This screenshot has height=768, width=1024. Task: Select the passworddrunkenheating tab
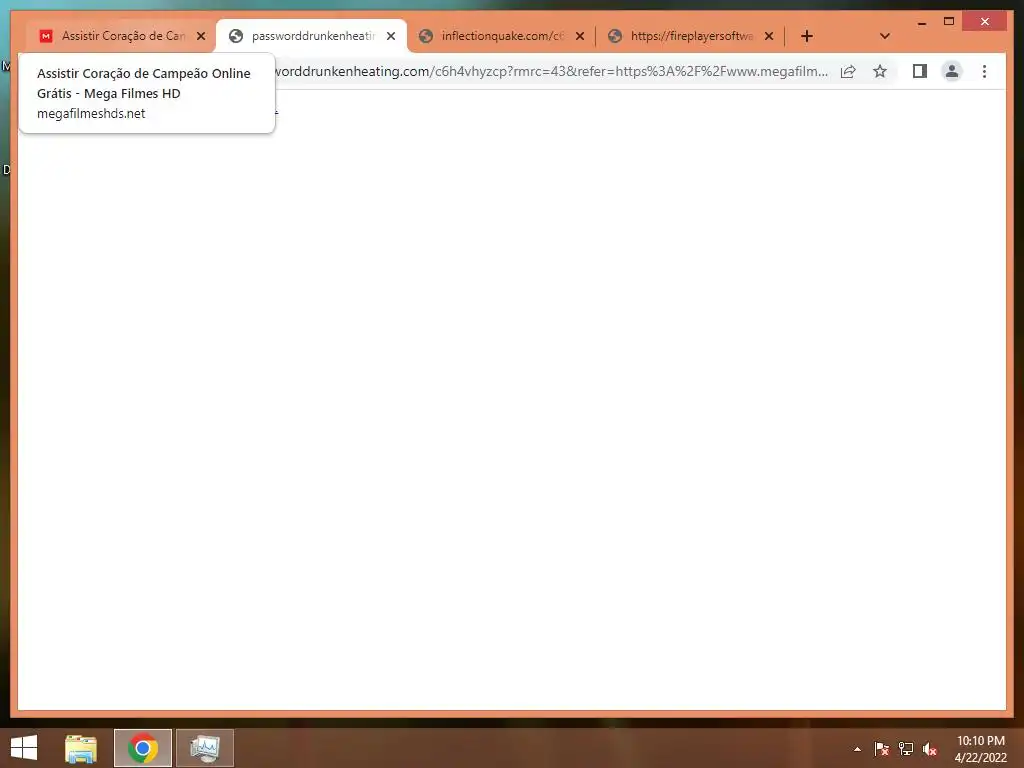pos(312,36)
